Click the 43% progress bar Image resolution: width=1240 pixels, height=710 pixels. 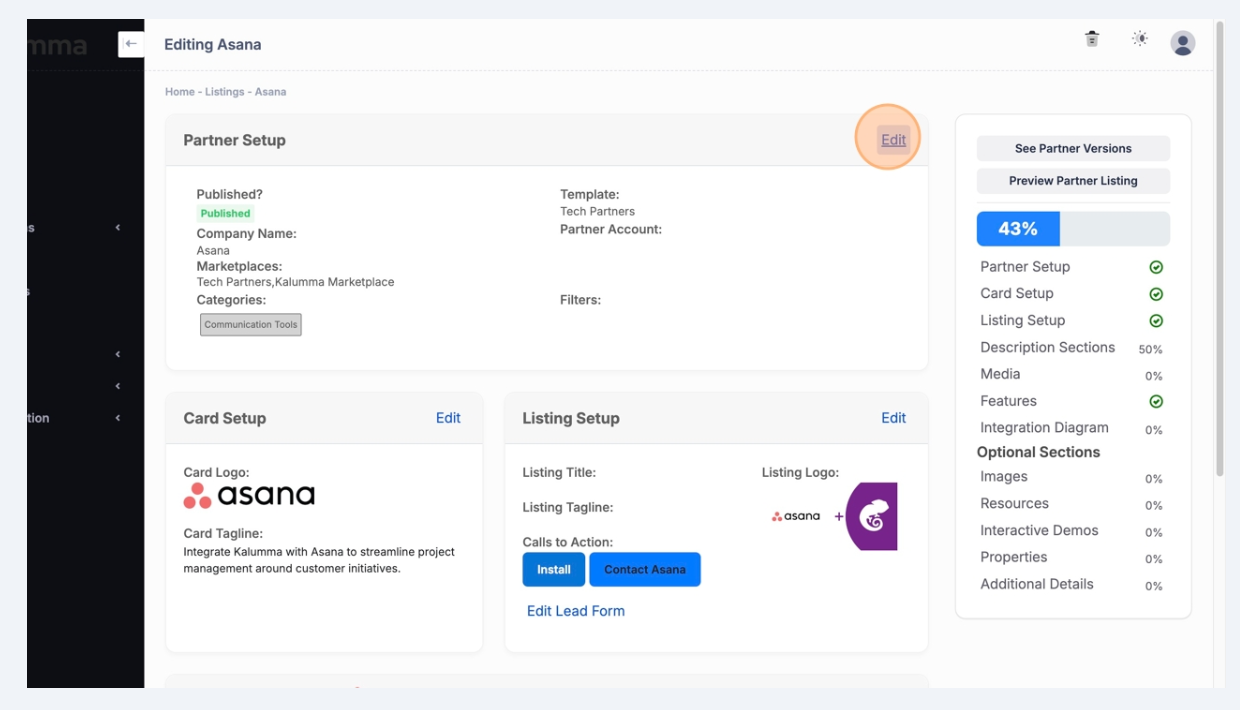click(x=1073, y=229)
